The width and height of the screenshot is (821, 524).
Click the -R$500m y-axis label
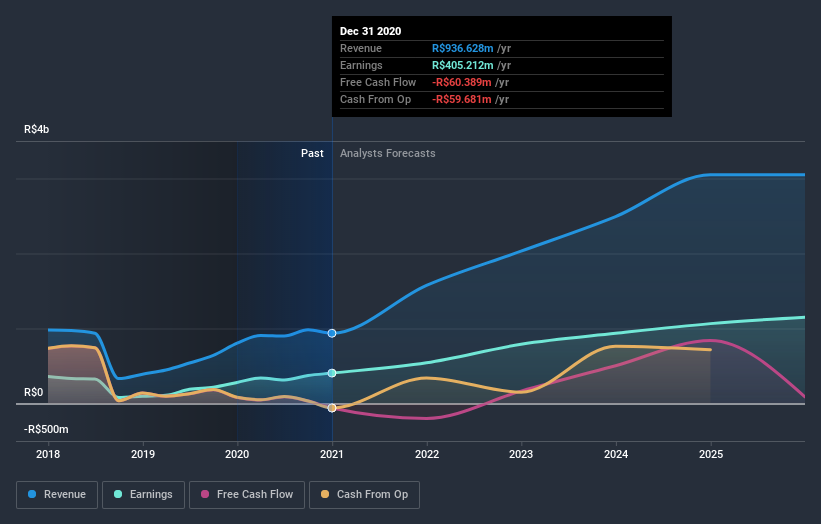click(x=46, y=430)
